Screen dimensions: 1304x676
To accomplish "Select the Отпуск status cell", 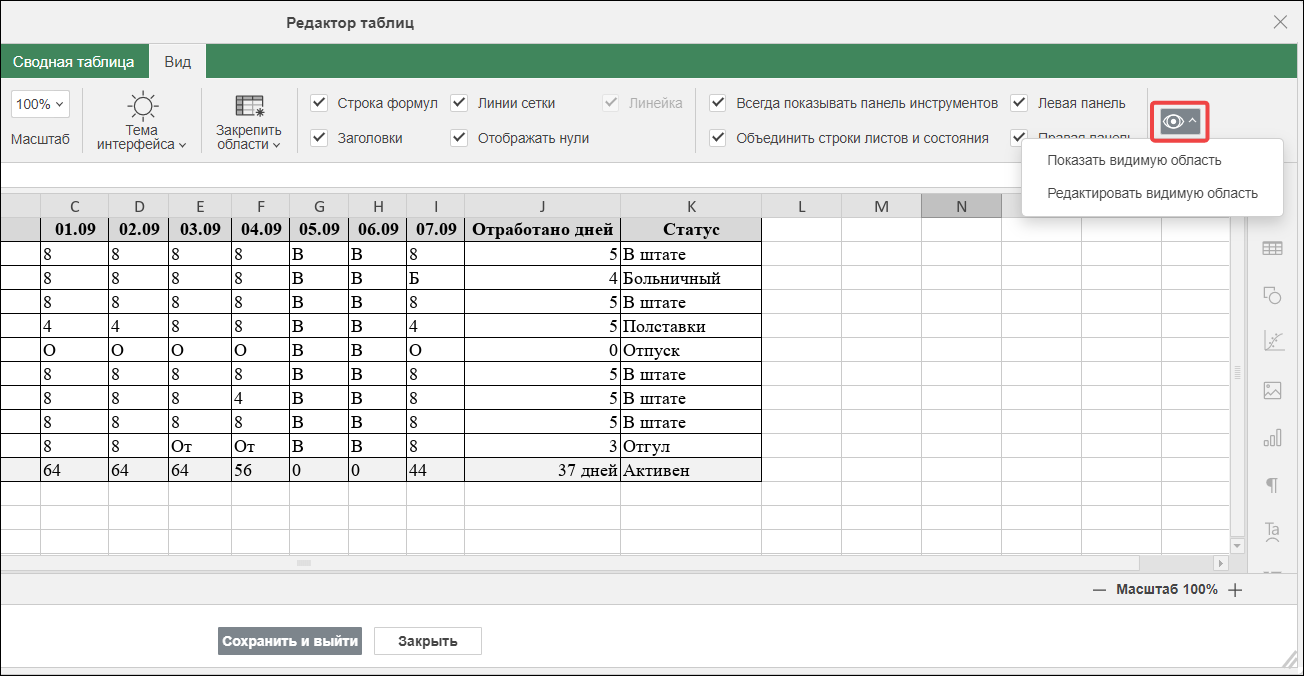I will [x=691, y=350].
